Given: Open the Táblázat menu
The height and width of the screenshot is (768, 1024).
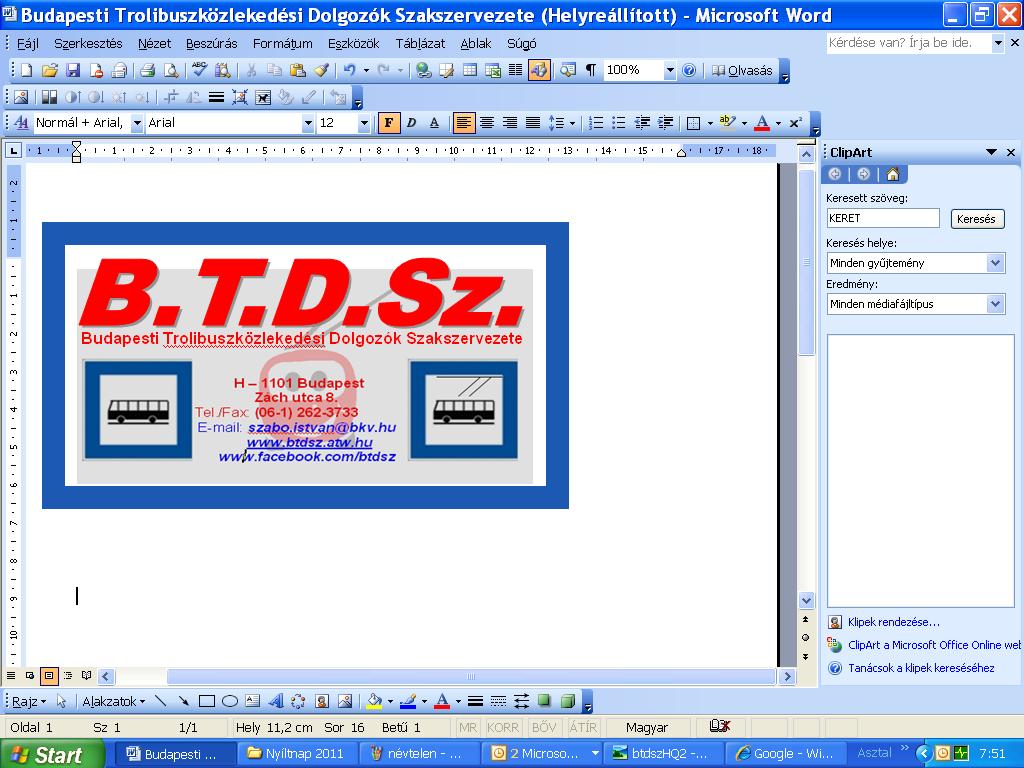Looking at the screenshot, I should click(420, 44).
